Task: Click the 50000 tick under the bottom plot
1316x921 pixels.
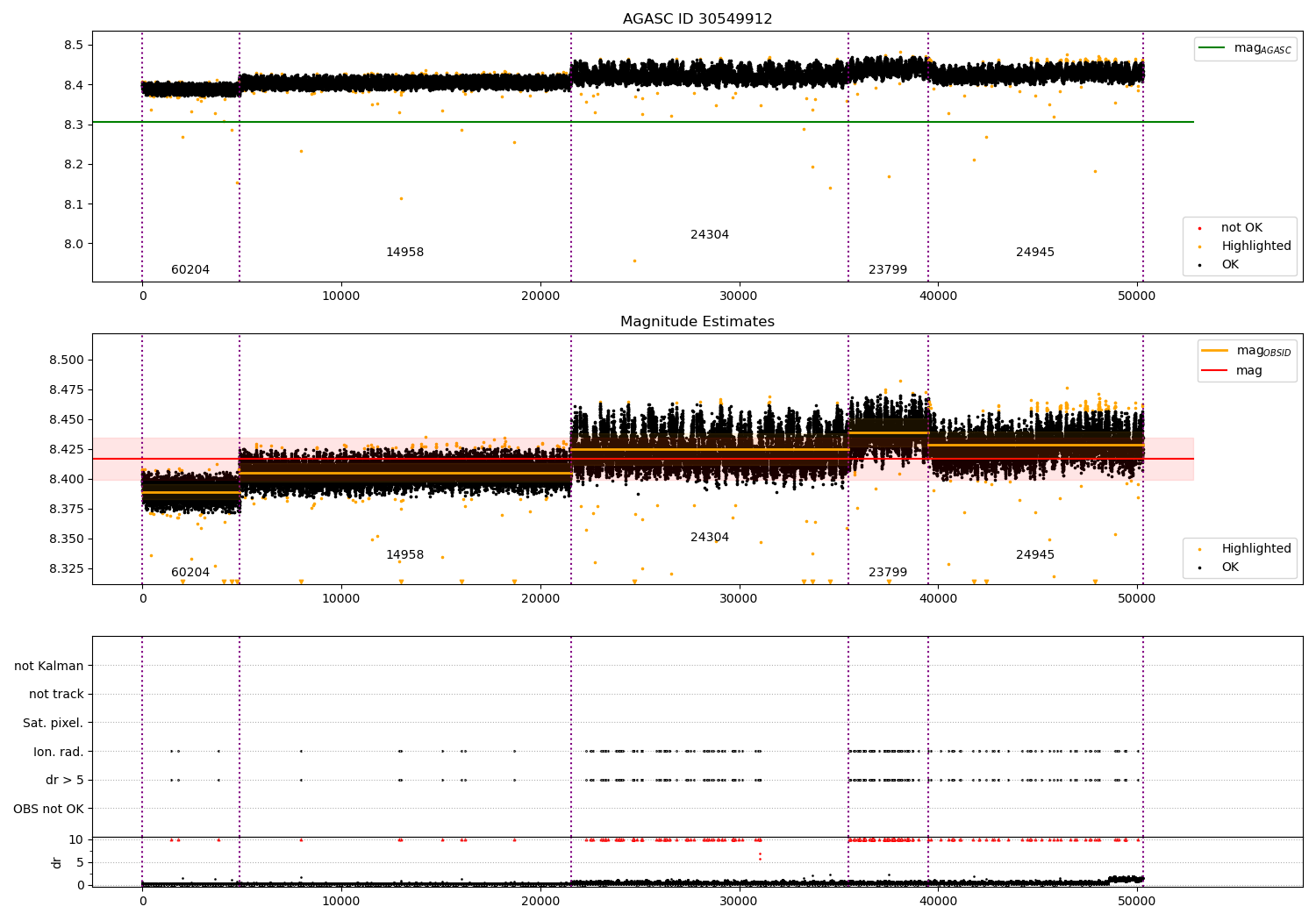Action: pos(1137,901)
